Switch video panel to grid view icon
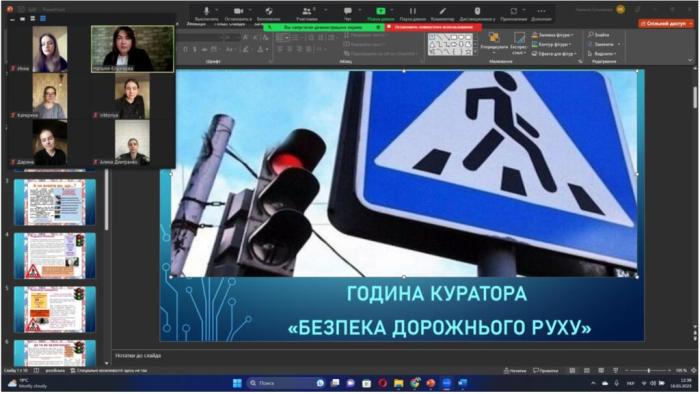 click(43, 19)
